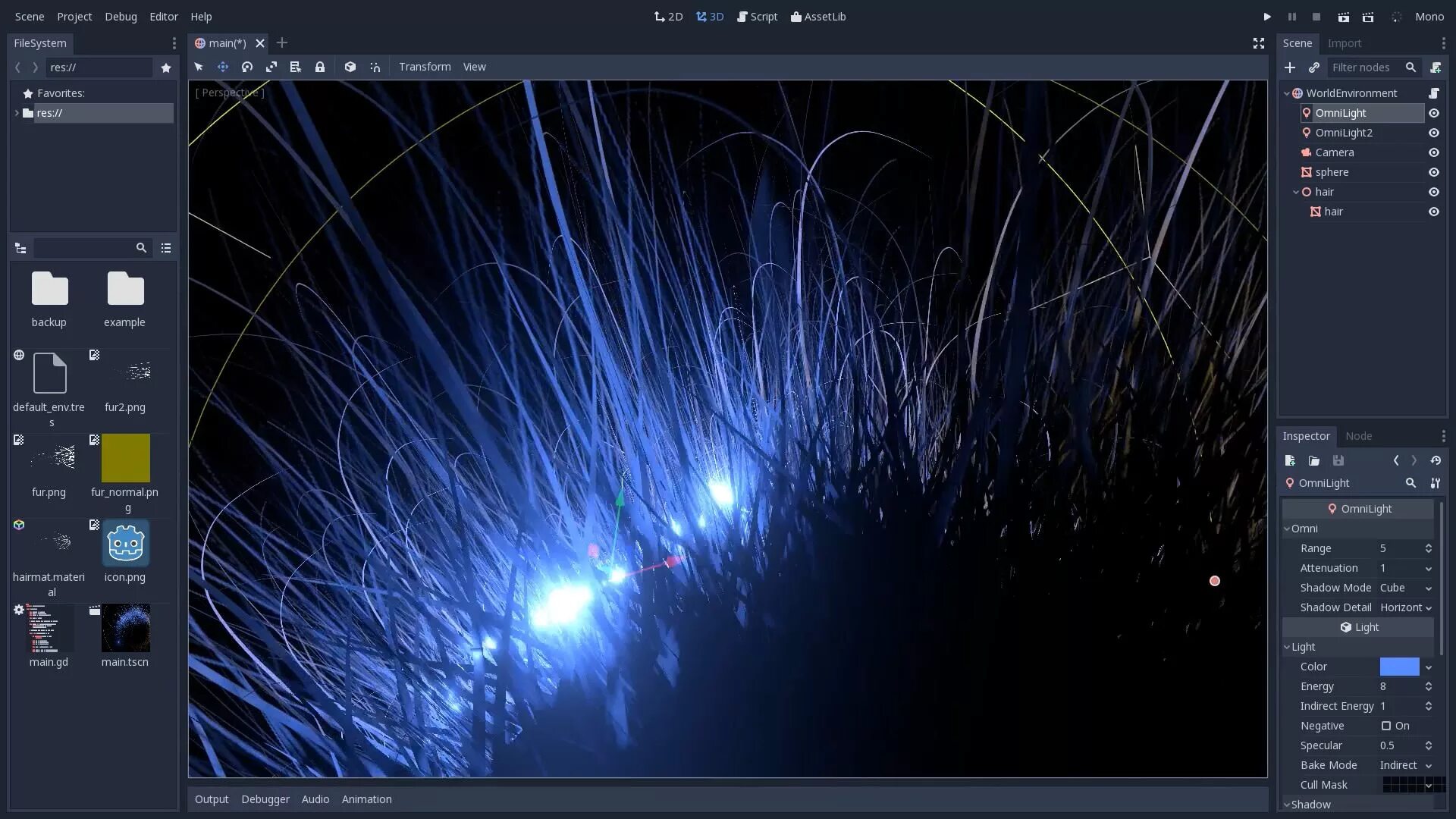Toggle local space cube icon
1456x819 pixels.
point(350,67)
